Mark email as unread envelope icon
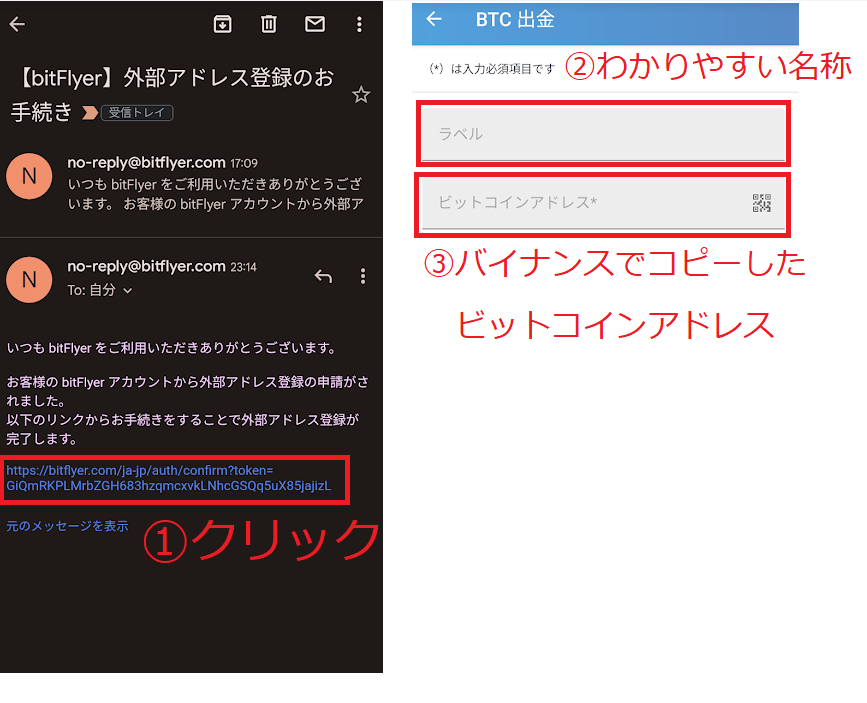 (x=315, y=24)
